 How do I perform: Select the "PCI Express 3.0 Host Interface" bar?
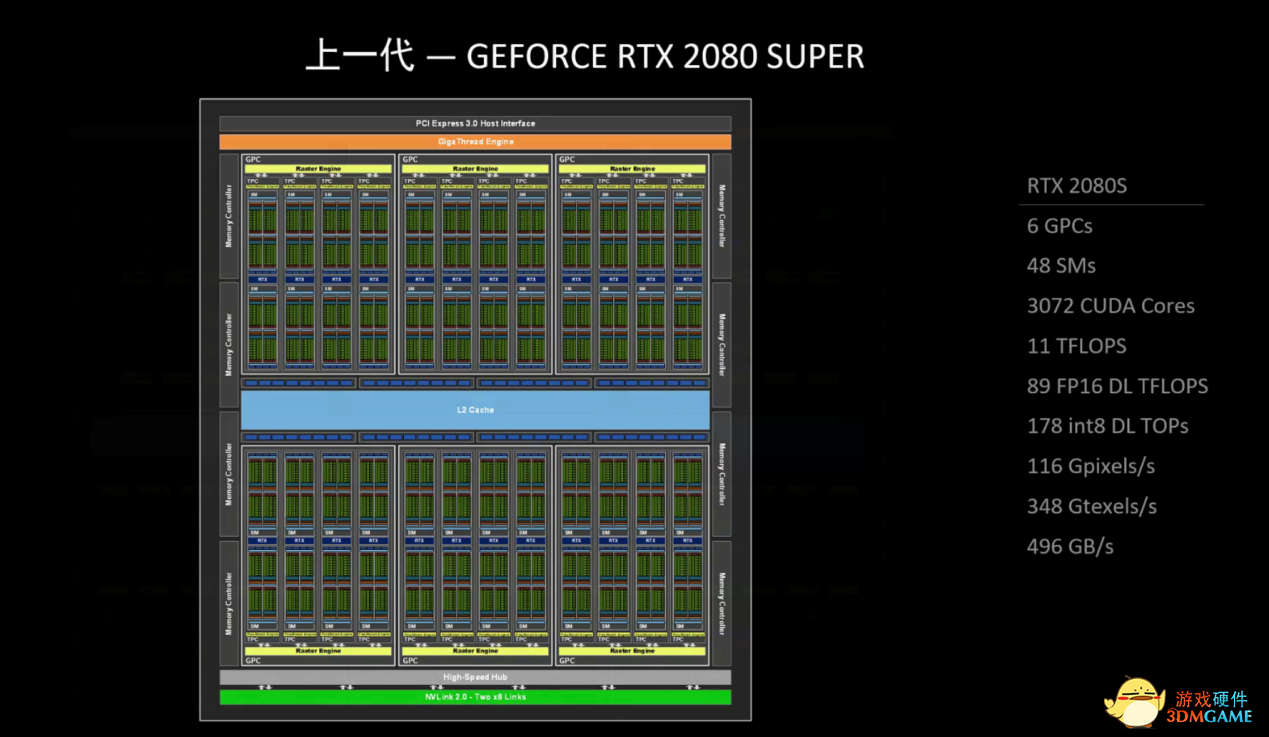[x=475, y=123]
